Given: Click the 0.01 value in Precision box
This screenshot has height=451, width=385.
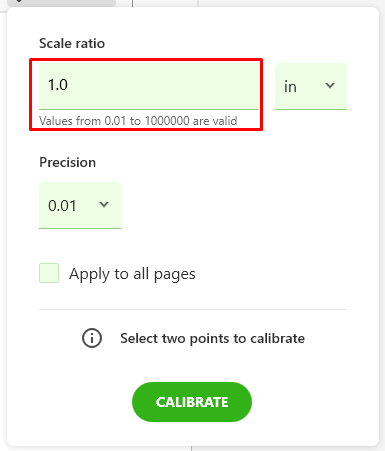Looking at the screenshot, I should [x=62, y=206].
